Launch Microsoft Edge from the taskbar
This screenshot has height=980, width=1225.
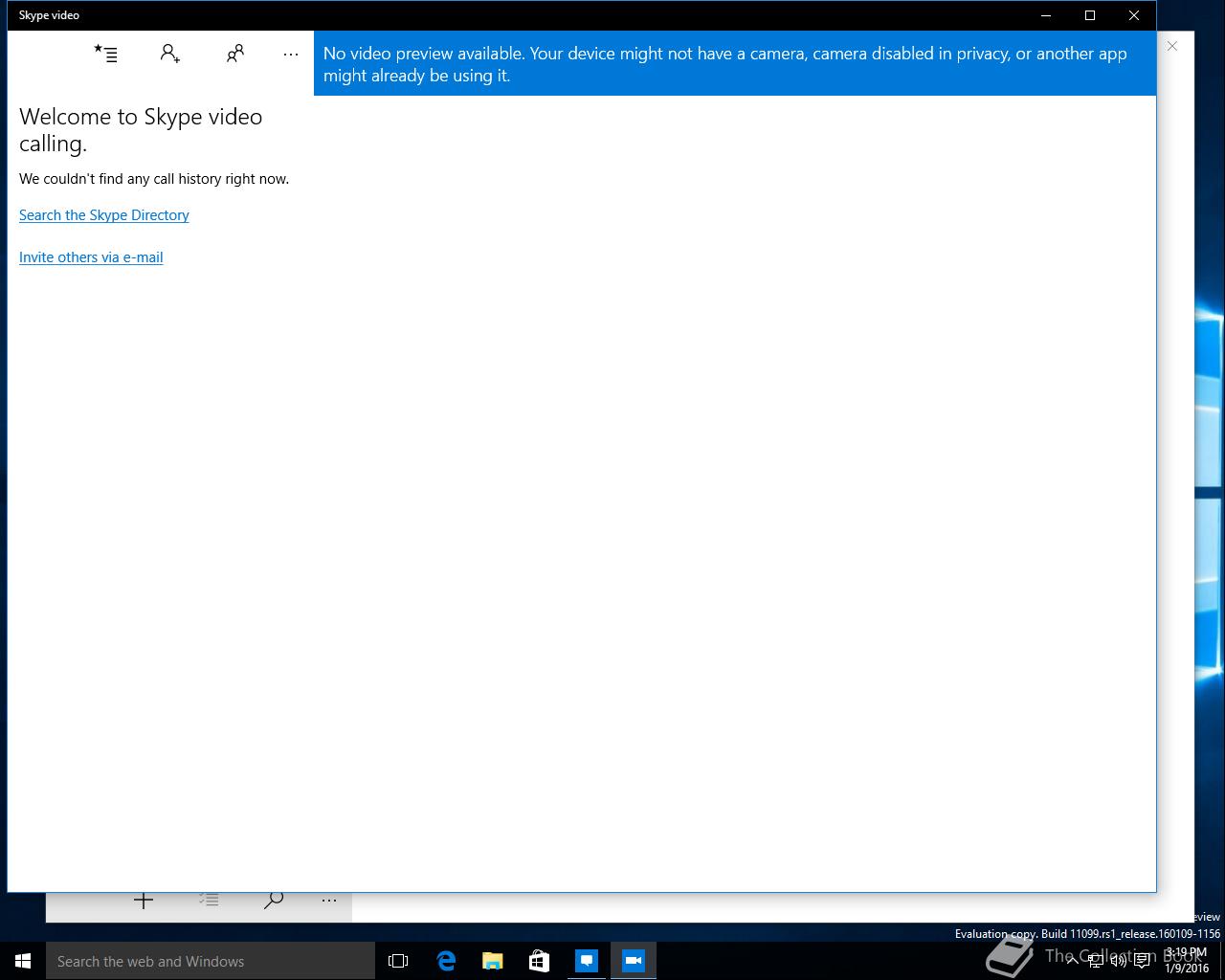click(446, 961)
